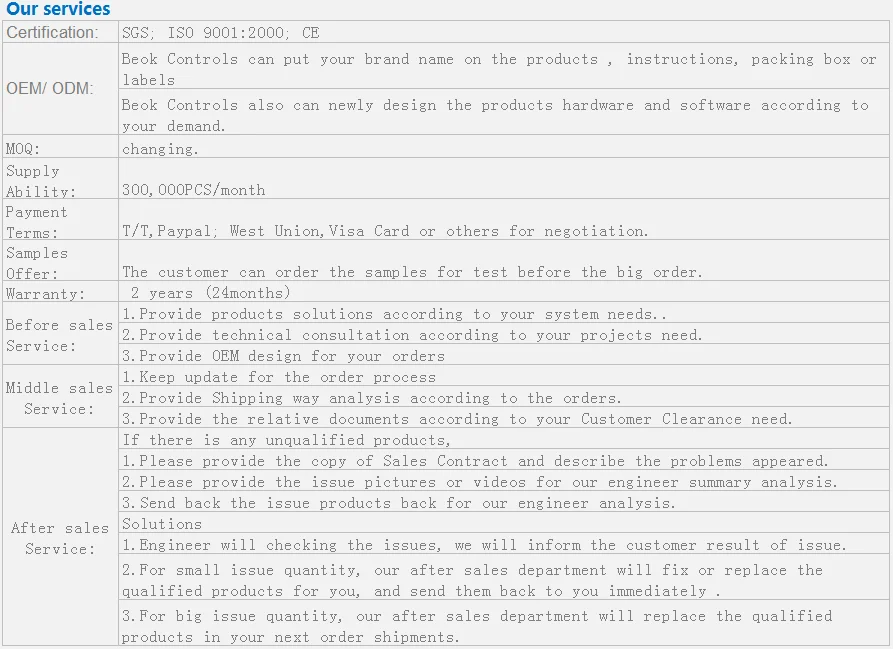Image resolution: width=893 pixels, height=649 pixels.
Task: Click the 'Samples Offer:' label
Action: pos(36,263)
